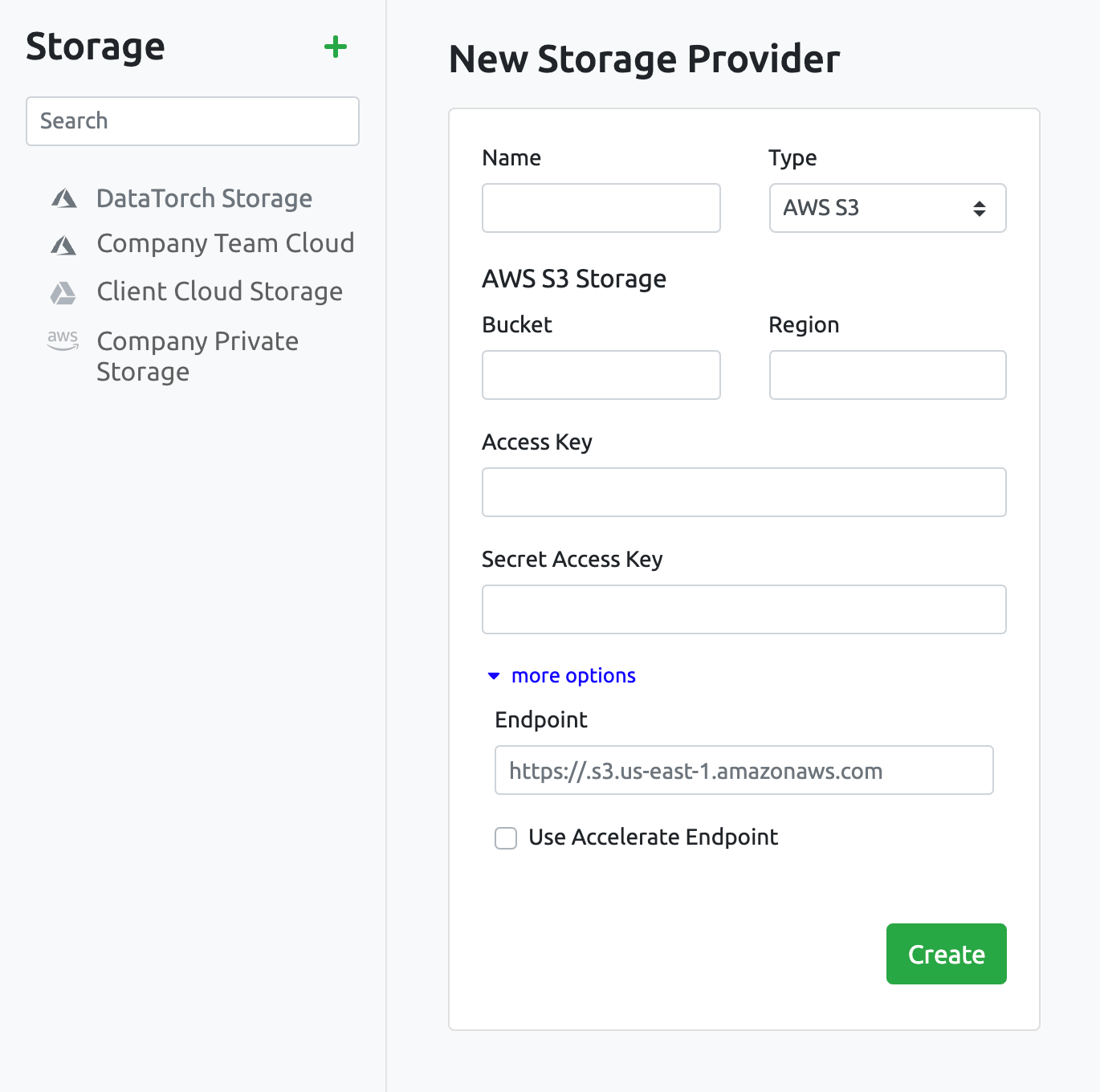Select Client Cloud Storage from the list
Image resolution: width=1100 pixels, height=1092 pixels.
pyautogui.click(x=219, y=291)
